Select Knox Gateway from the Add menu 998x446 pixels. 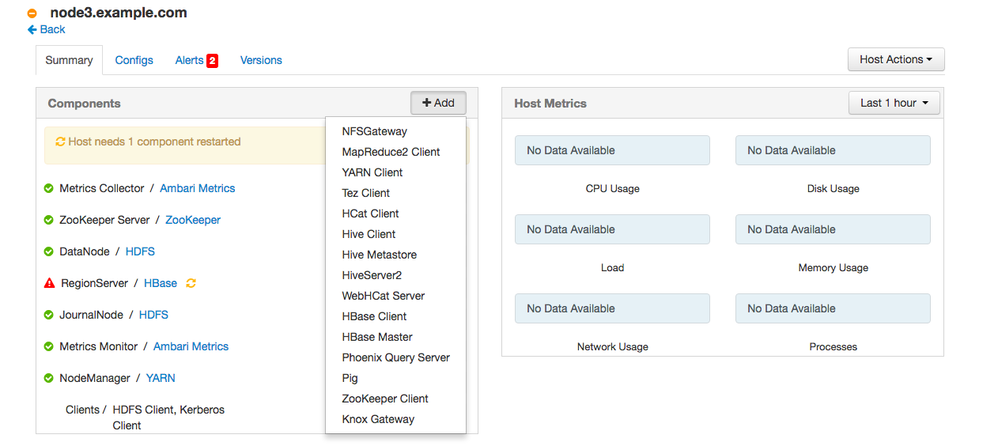pos(378,419)
